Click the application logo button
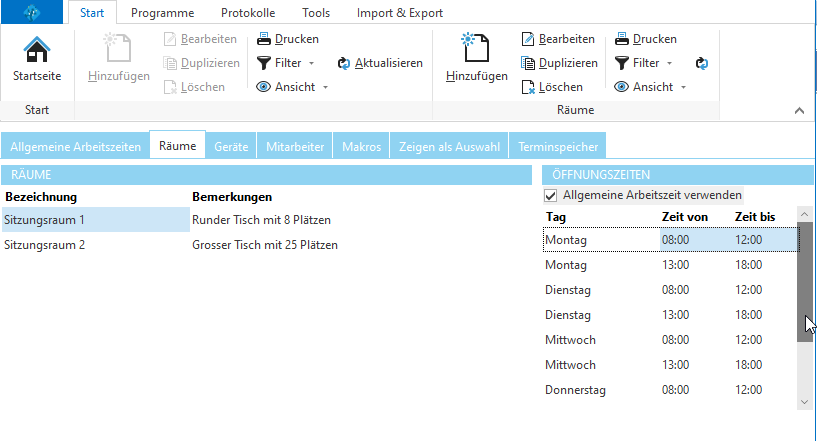 [32, 12]
